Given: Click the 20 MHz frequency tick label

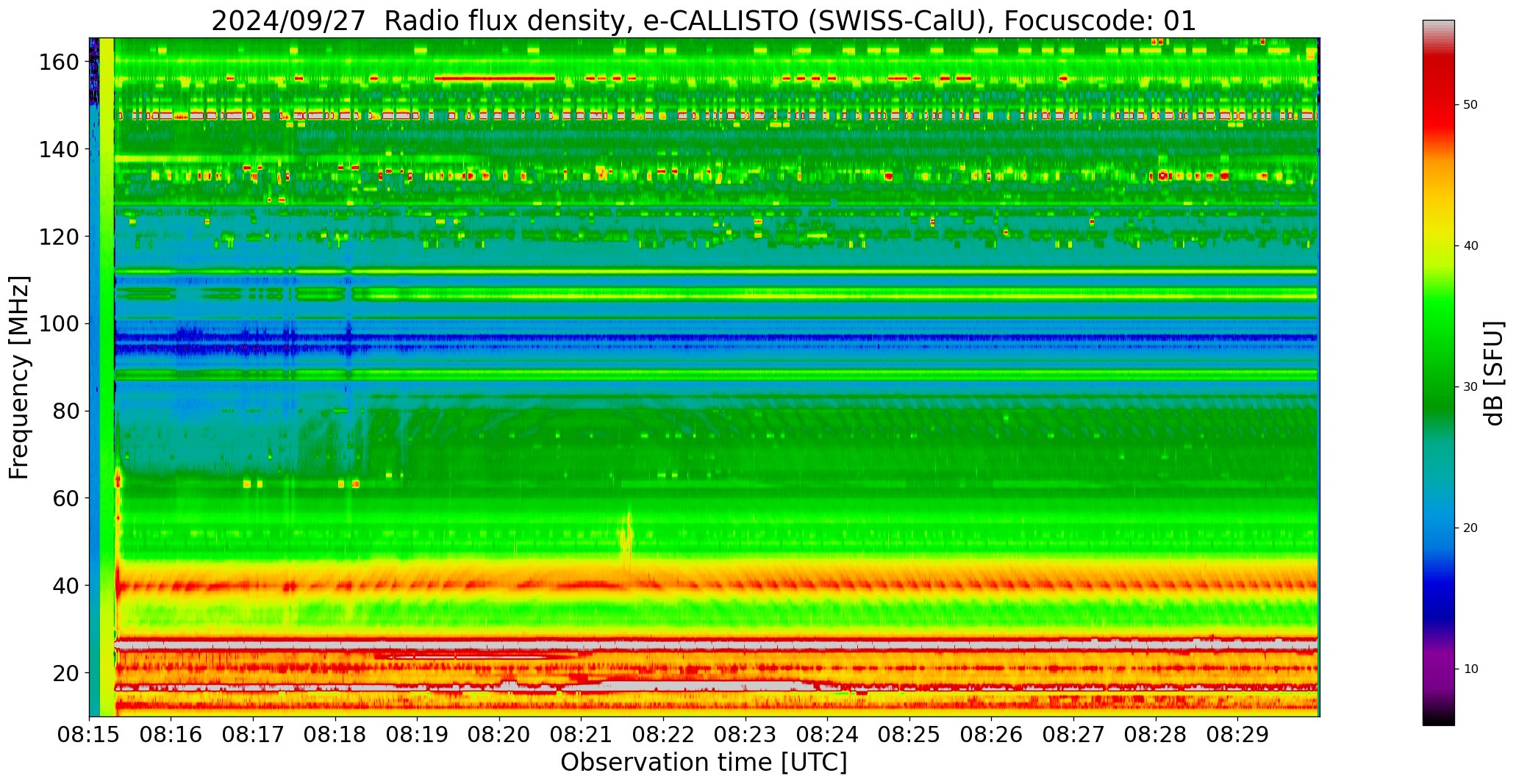Looking at the screenshot, I should (65, 673).
